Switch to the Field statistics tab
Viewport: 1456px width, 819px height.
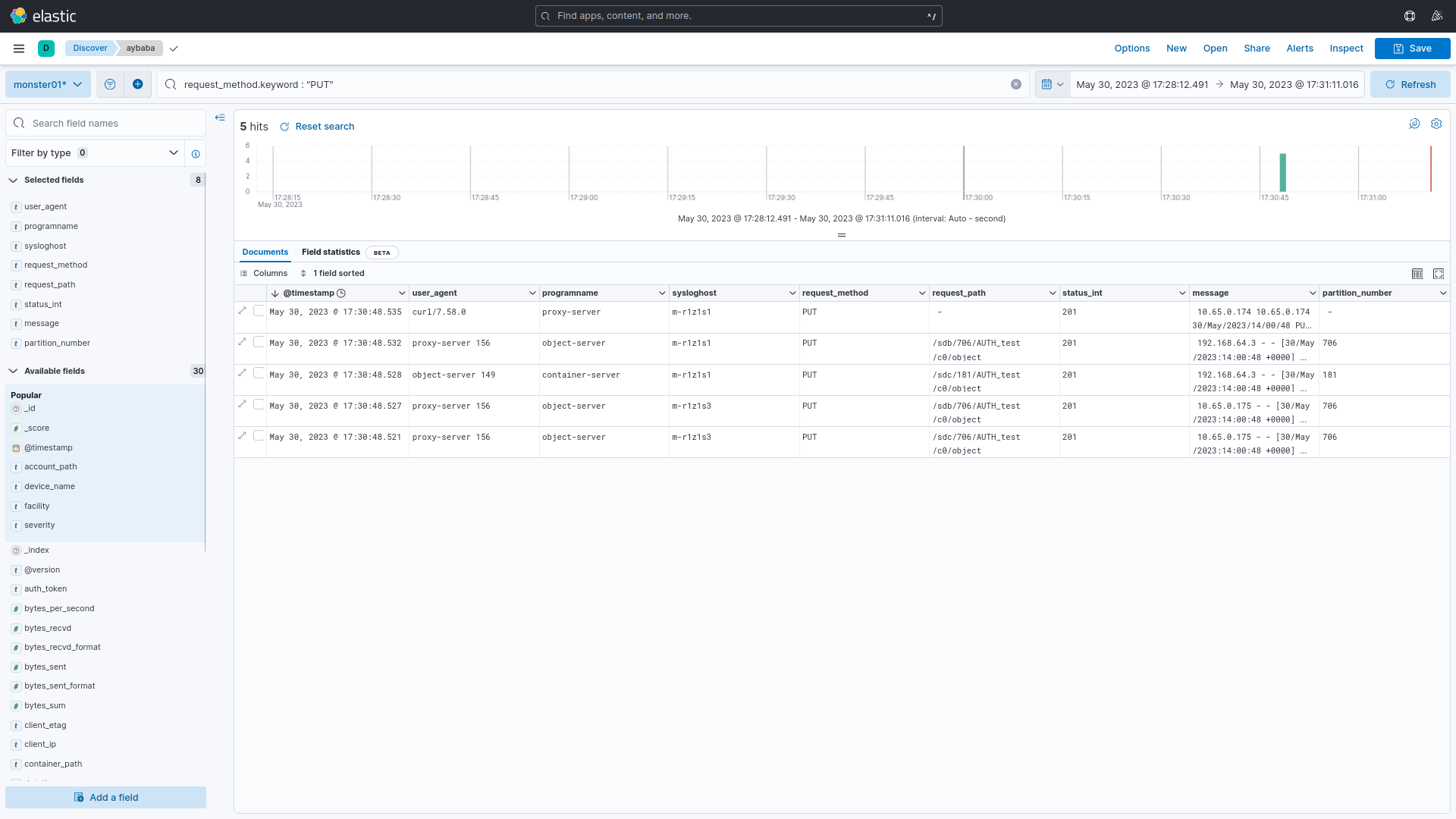331,253
